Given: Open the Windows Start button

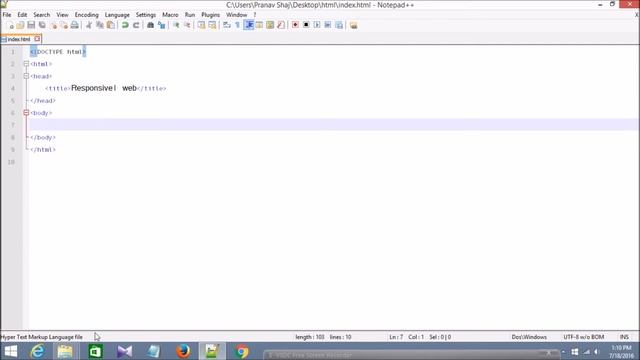Looking at the screenshot, I should coord(11,351).
